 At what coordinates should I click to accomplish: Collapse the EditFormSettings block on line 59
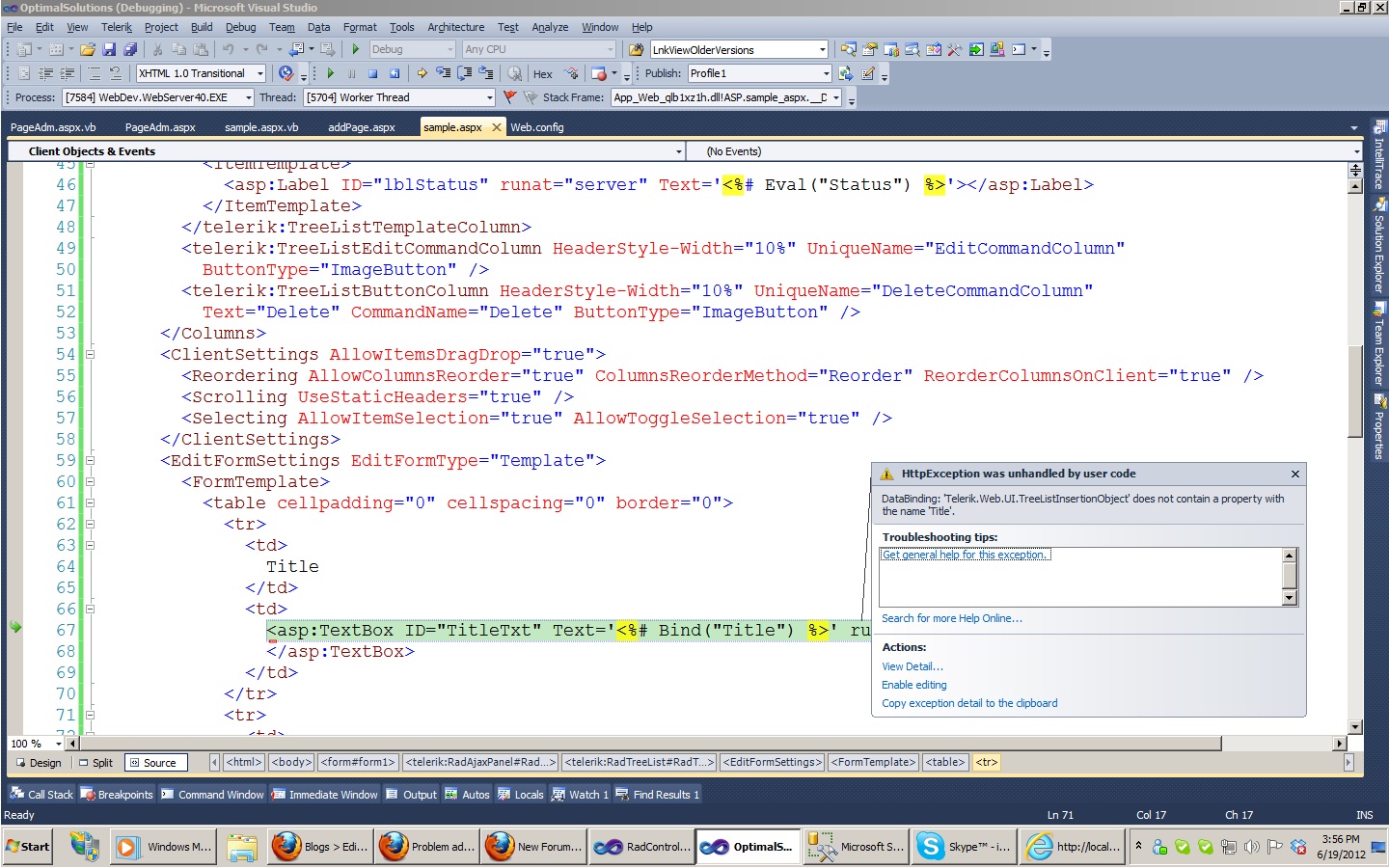[90, 461]
